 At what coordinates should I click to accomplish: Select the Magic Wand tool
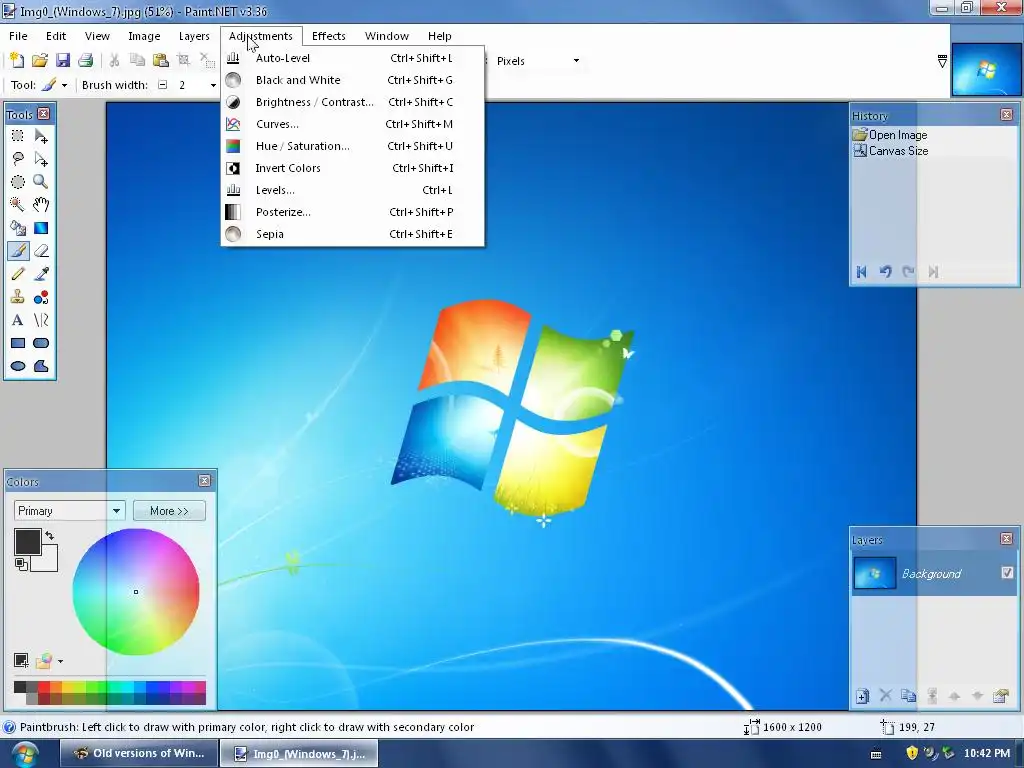[18, 204]
